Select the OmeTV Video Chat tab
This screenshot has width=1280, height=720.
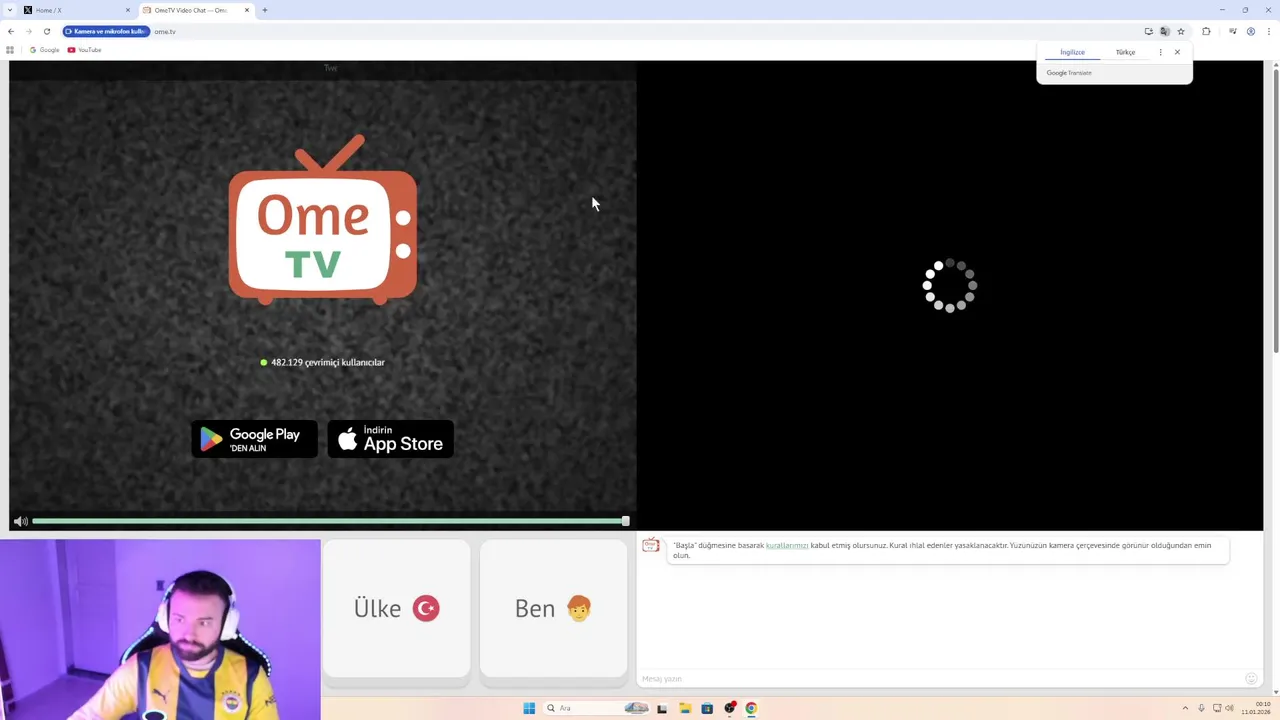[195, 10]
